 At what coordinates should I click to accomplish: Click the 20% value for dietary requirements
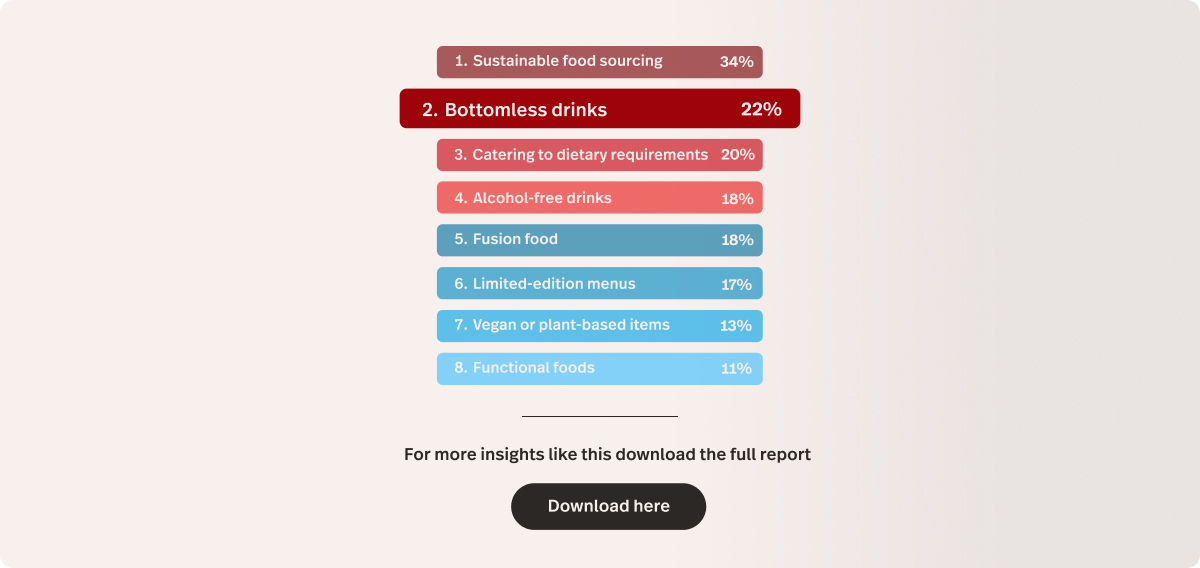pyautogui.click(x=737, y=155)
